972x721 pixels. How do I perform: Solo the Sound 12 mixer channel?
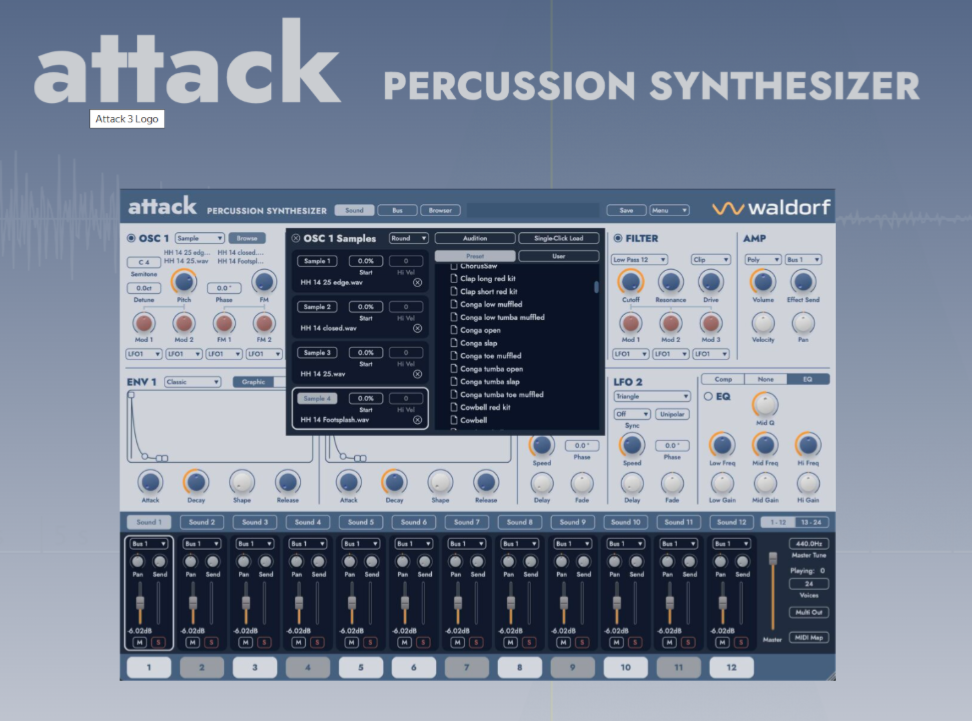[x=741, y=642]
